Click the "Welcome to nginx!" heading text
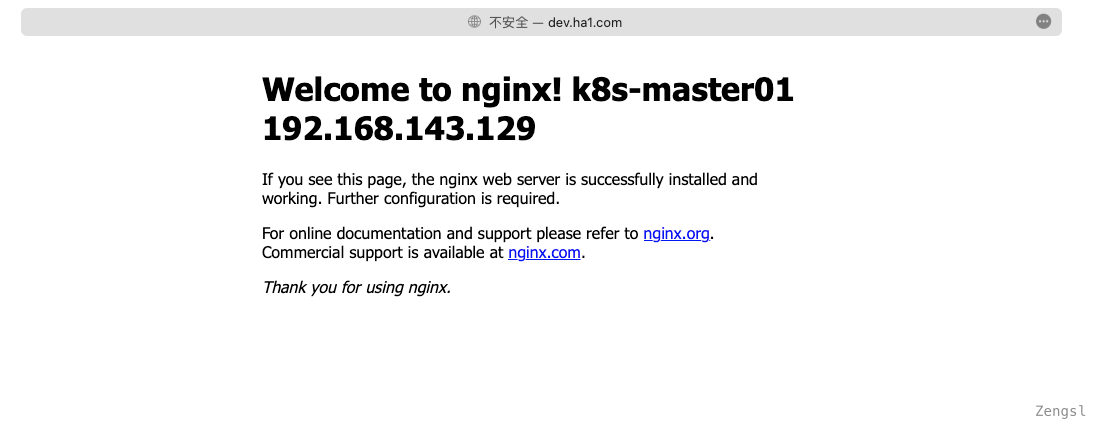 (x=412, y=90)
